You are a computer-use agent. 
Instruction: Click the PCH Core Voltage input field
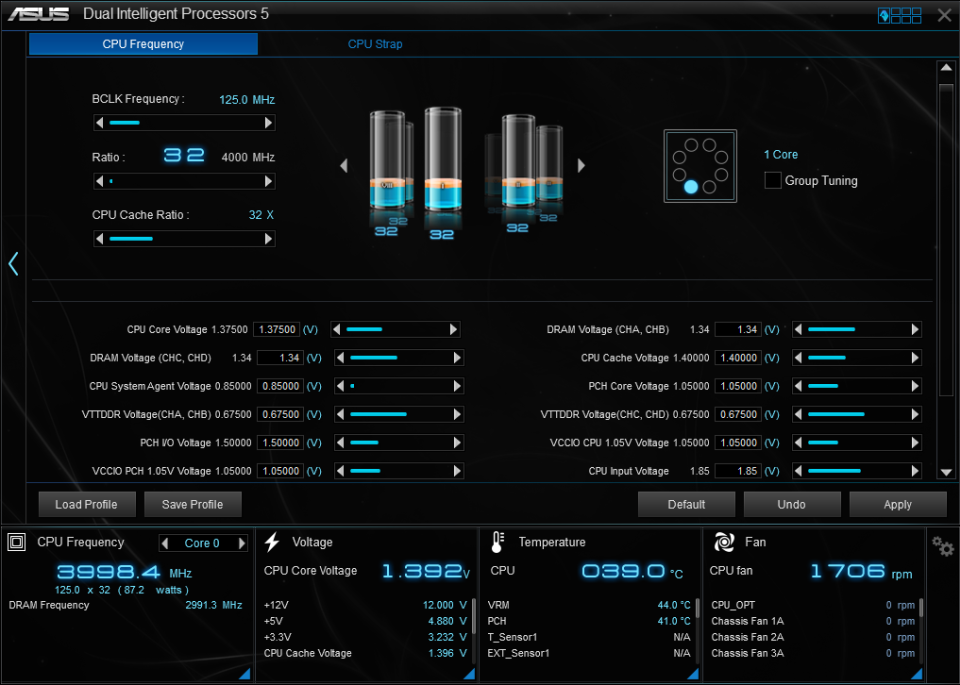click(x=738, y=386)
